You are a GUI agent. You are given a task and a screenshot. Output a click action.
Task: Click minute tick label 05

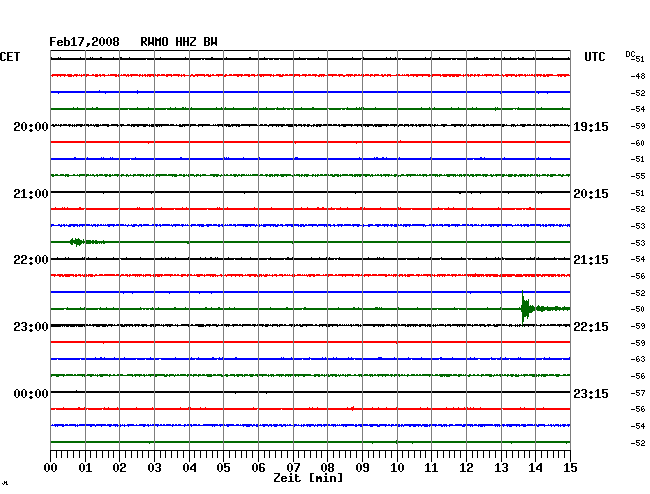coord(223,467)
